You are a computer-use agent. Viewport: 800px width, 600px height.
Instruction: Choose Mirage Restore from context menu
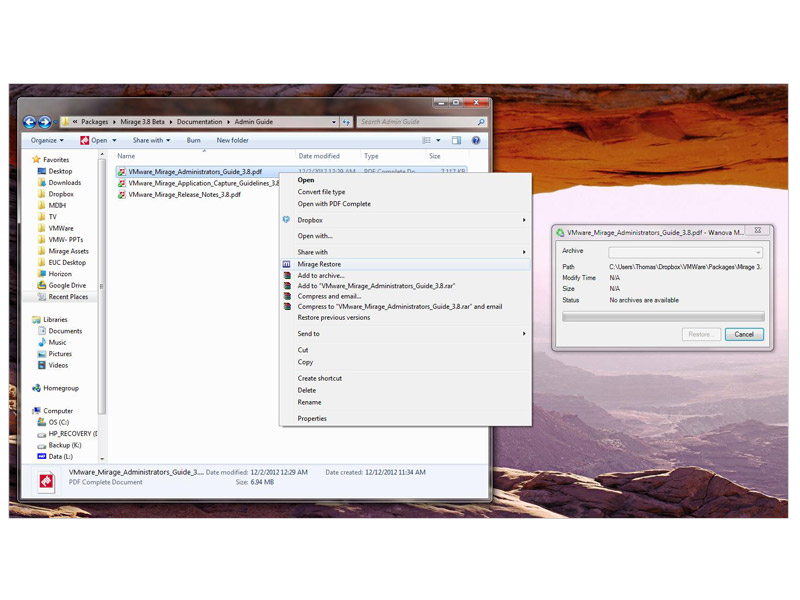(x=406, y=264)
